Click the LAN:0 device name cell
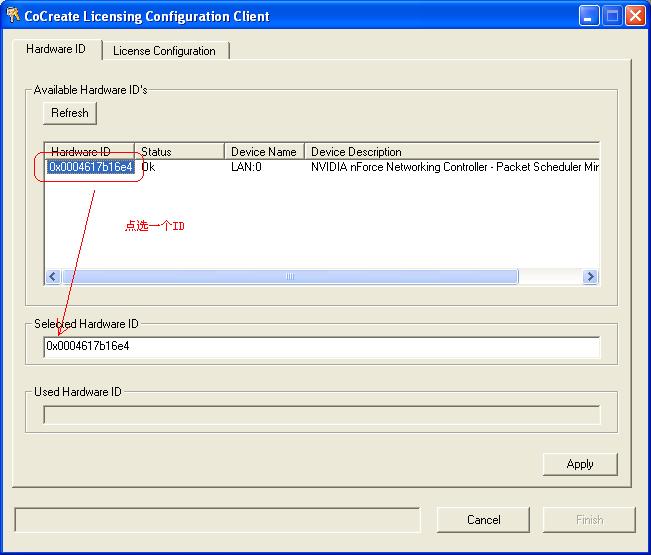Screen dimensions: 651x555 click(246, 167)
